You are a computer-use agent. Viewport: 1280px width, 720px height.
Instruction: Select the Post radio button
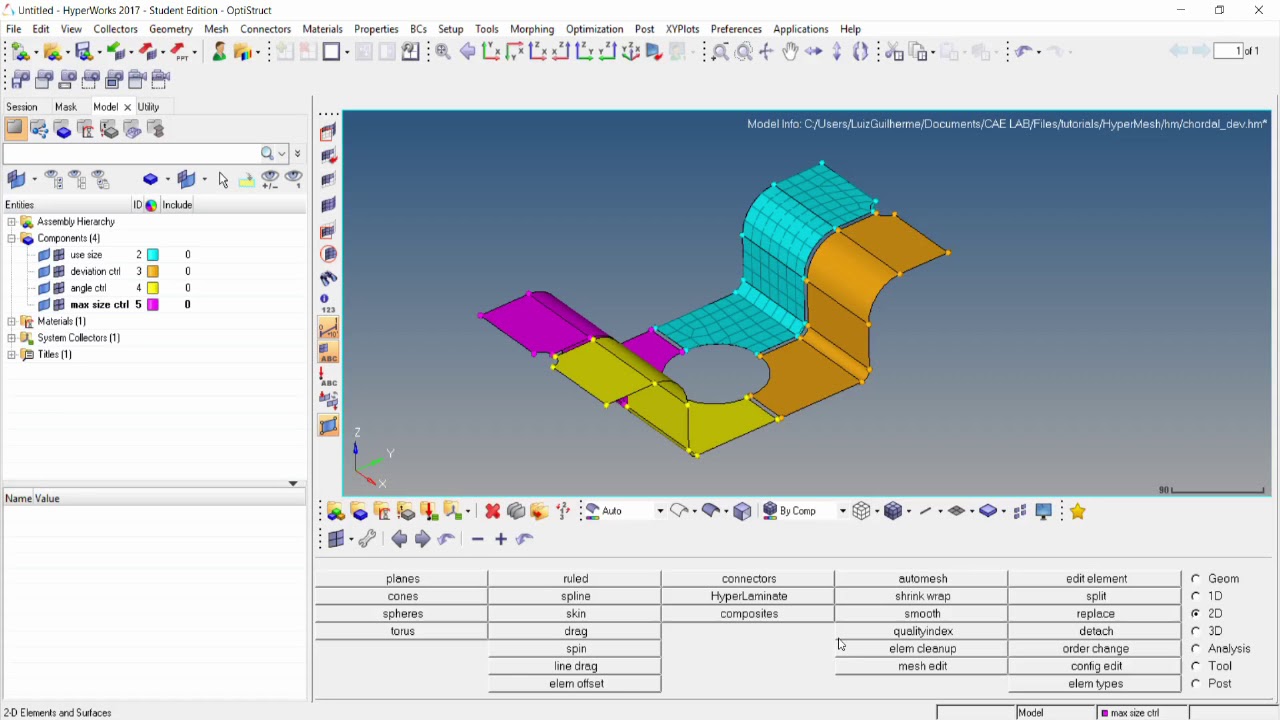click(1195, 683)
